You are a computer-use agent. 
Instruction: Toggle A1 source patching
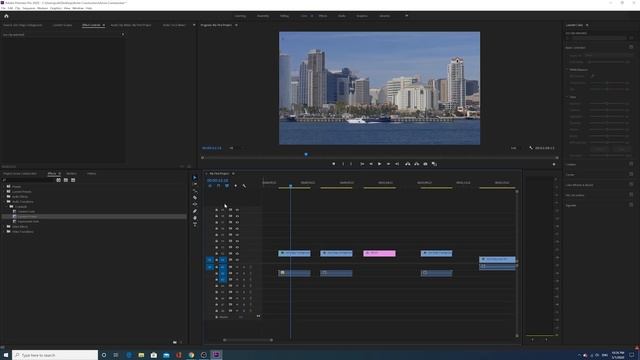tap(209, 267)
